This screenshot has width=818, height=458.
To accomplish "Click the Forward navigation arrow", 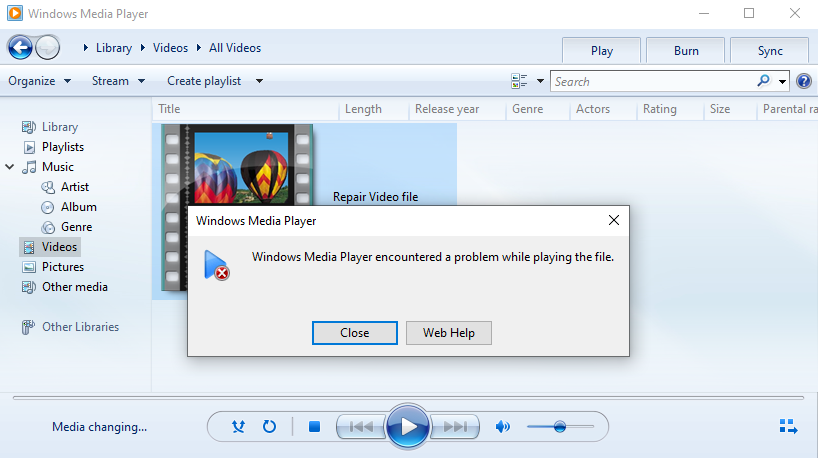I will [48, 48].
